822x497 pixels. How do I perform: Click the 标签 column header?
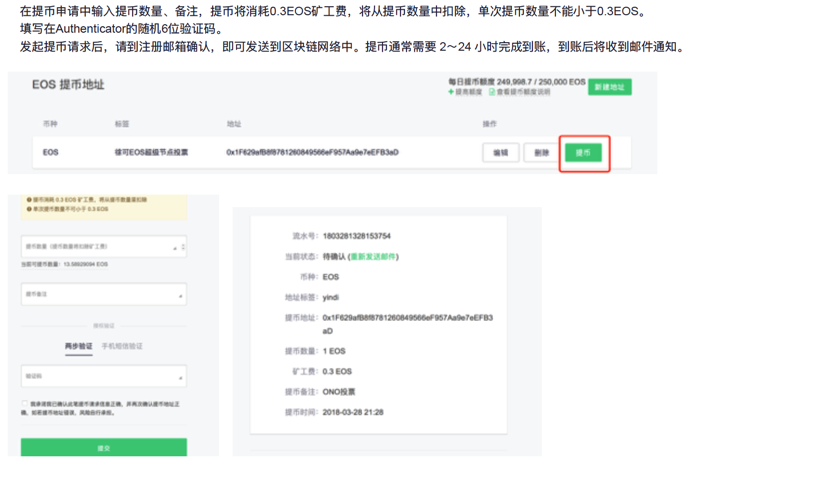click(122, 124)
